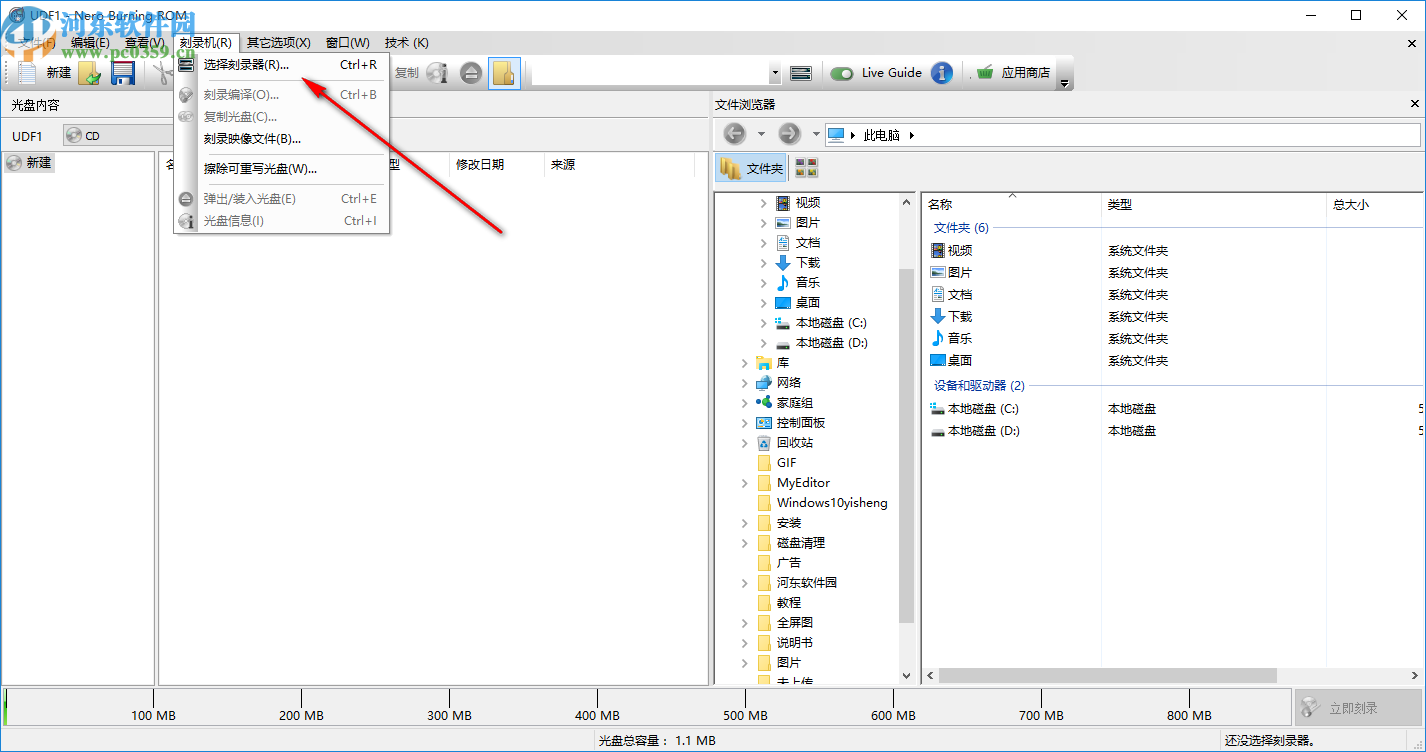
Task: Close the 文件浏览器 panel
Action: (x=1415, y=104)
